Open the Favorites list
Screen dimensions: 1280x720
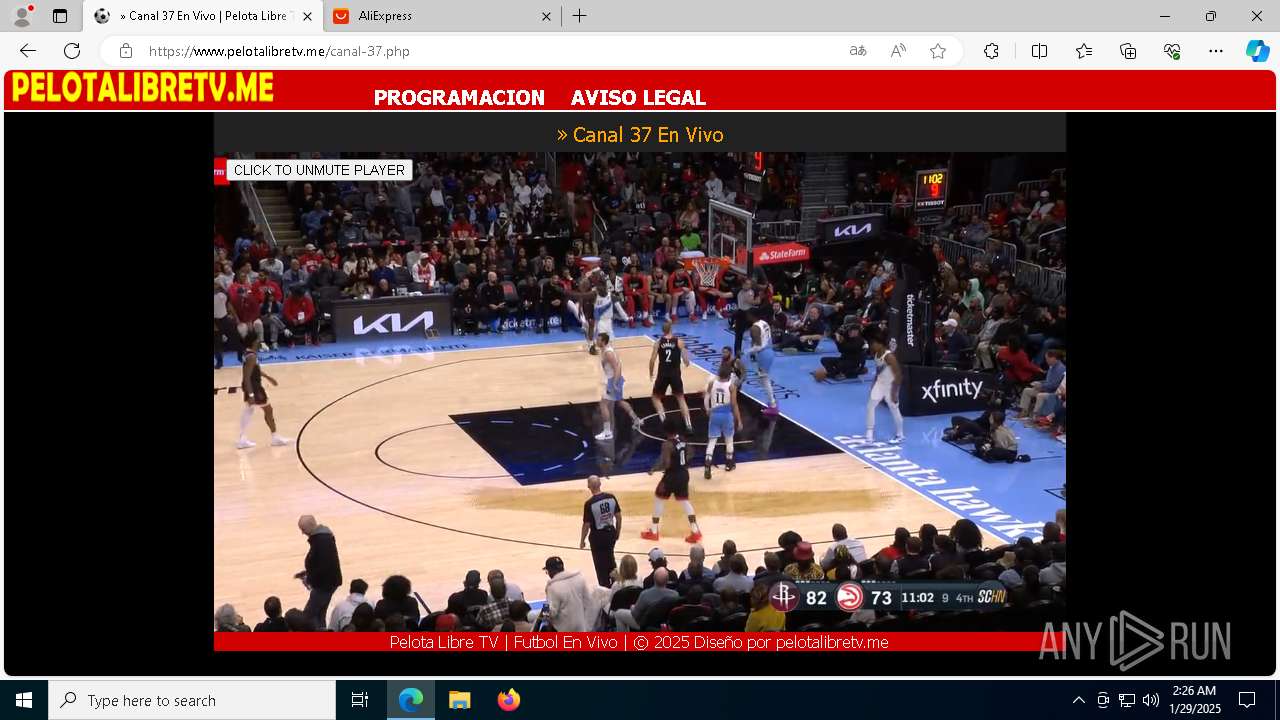[1084, 51]
